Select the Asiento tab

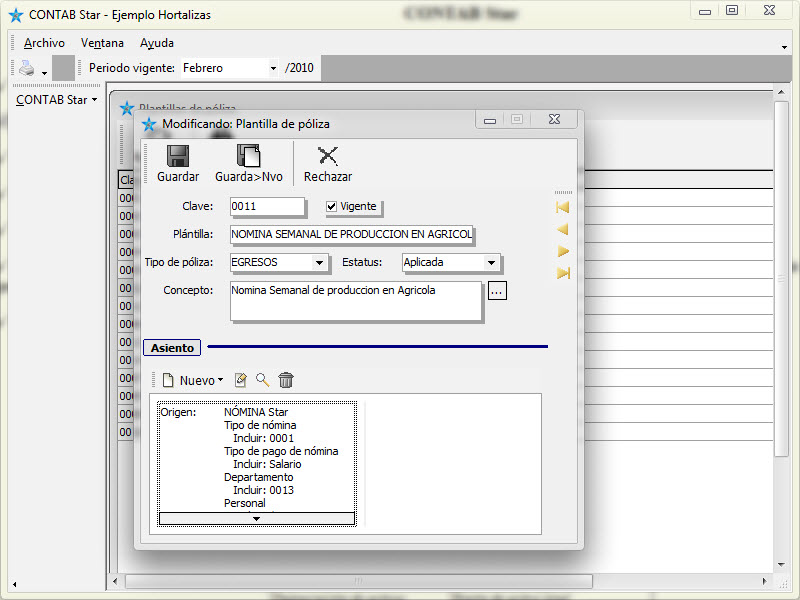pos(172,348)
